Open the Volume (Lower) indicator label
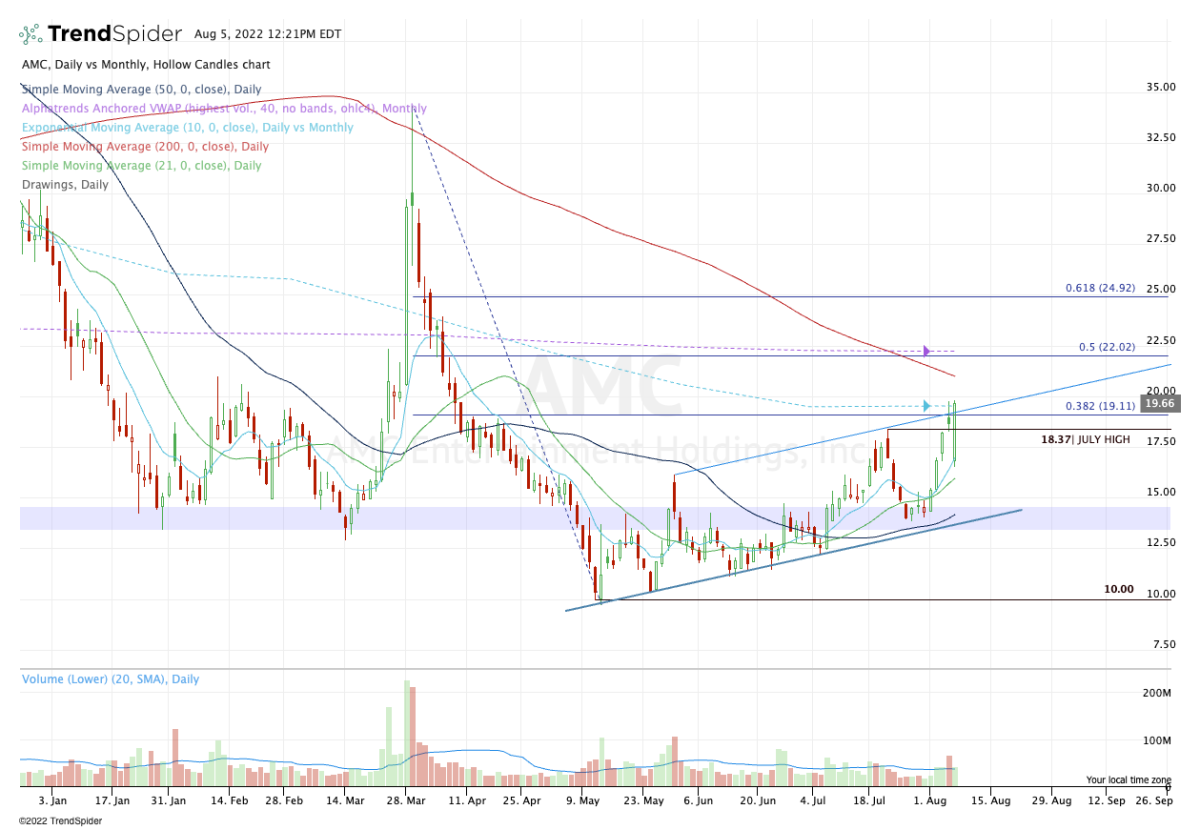Screen dimensions: 1200x830 click(110, 679)
